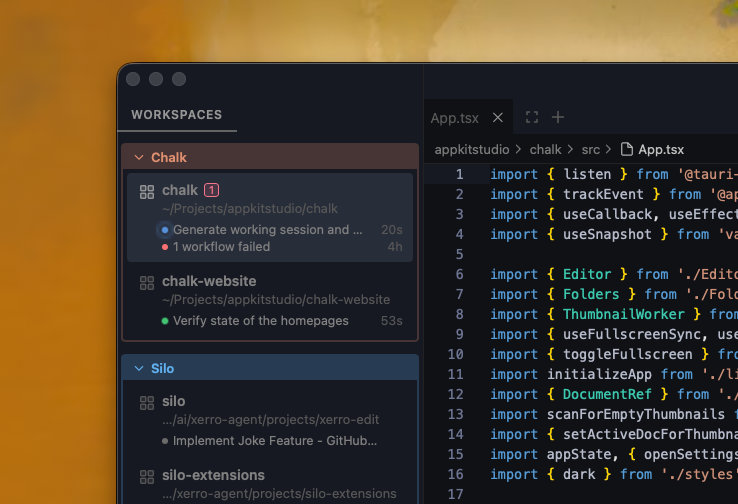Open the red notification badge on chalk
Image resolution: width=738 pixels, height=504 pixels.
coord(211,190)
